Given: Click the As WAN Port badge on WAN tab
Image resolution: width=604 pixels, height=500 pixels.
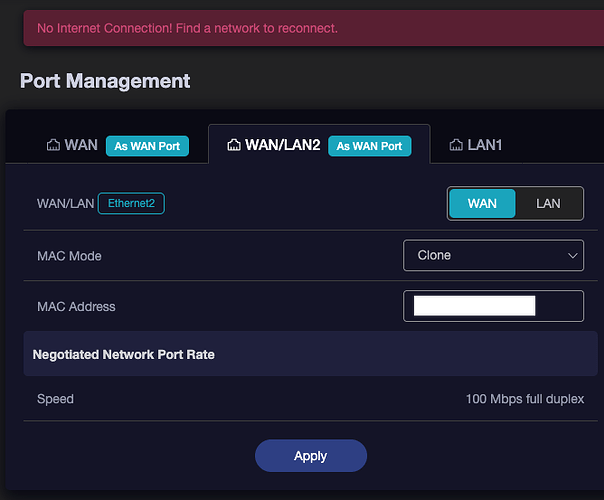Looking at the screenshot, I should 147,146.
